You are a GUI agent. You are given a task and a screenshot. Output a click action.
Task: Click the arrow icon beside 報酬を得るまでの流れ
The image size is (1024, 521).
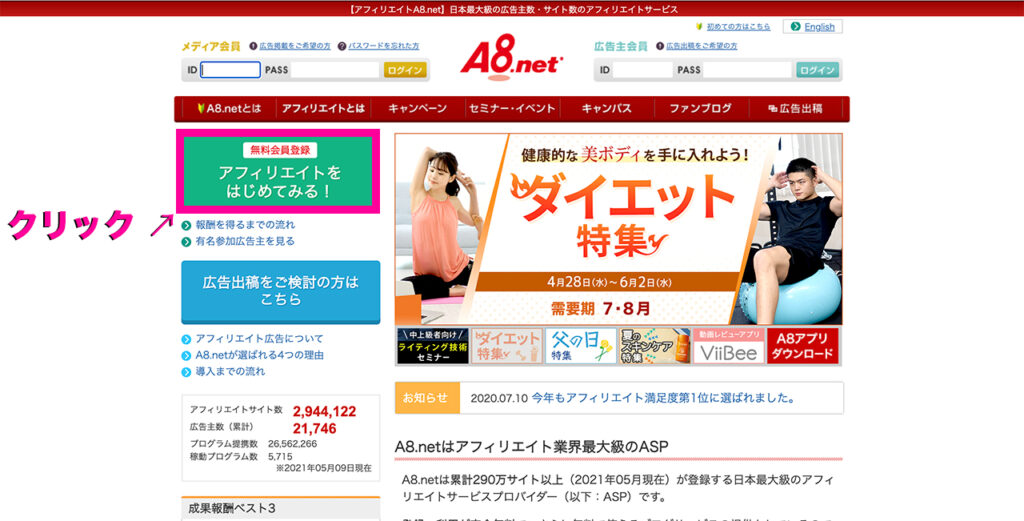[x=187, y=225]
